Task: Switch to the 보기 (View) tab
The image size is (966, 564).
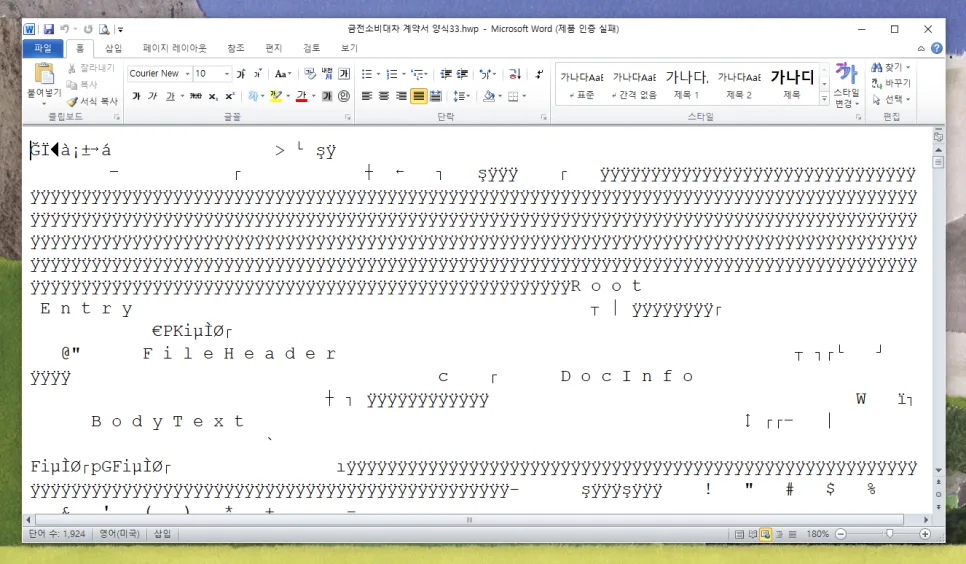Action: coord(349,48)
